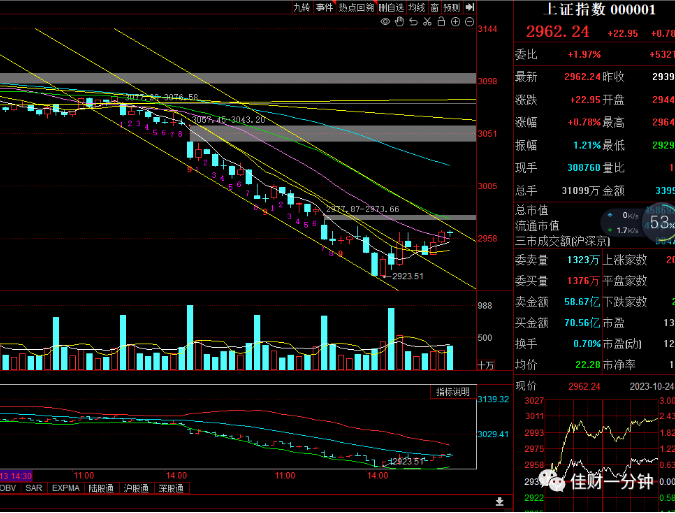Switch to the EXPMA indicator tab
The width and height of the screenshot is (675, 513).
[66, 488]
